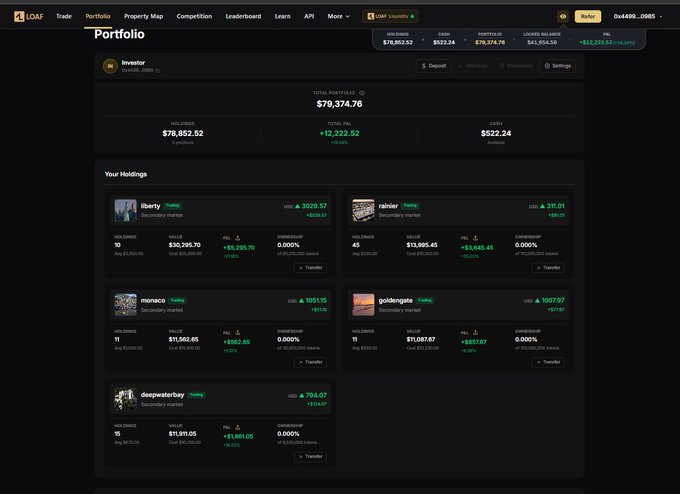Open the rainier property thumbnail
This screenshot has width=680, height=494.
click(x=363, y=210)
